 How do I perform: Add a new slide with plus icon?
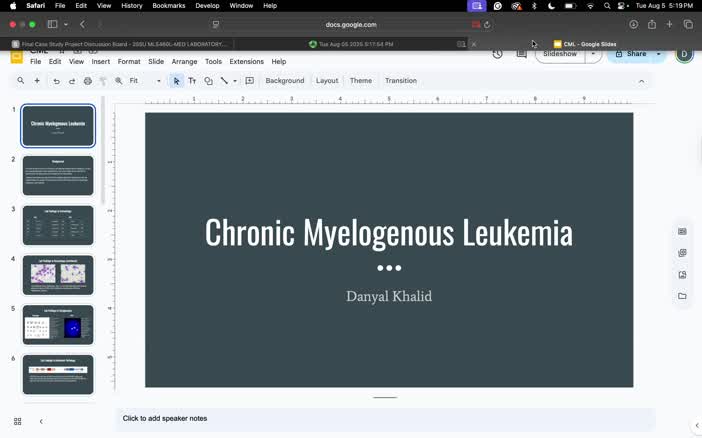tap(37, 81)
